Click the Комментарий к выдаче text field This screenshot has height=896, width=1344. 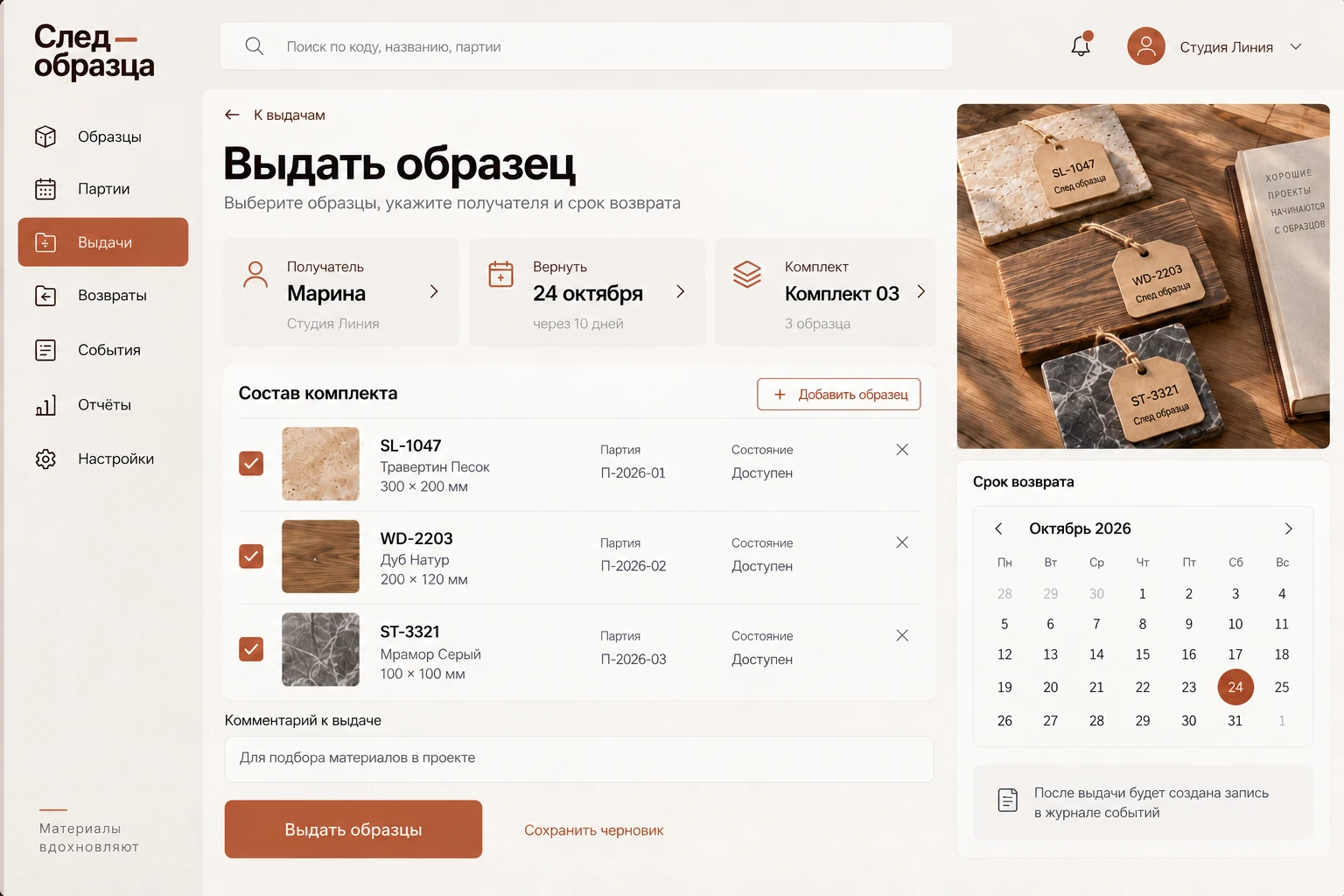pyautogui.click(x=579, y=759)
